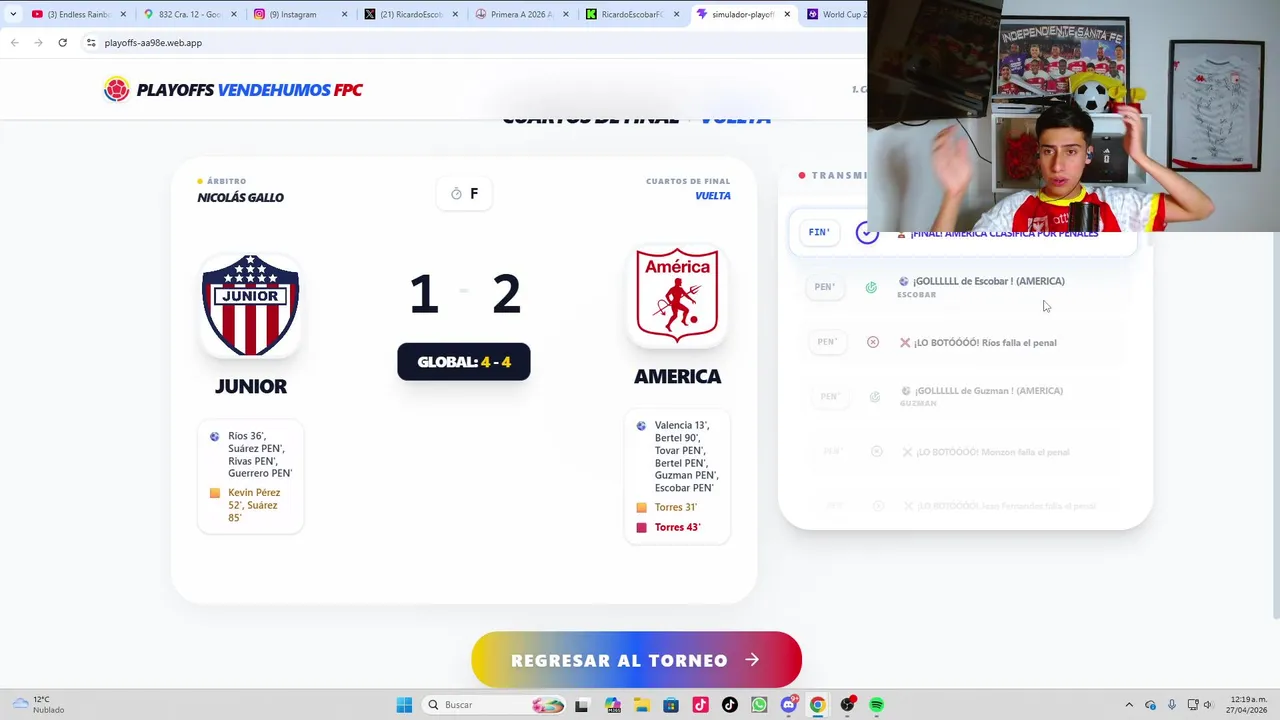The width and height of the screenshot is (1280, 720).
Task: Click the goal icon beside Guzman's penalty
Action: point(875,397)
